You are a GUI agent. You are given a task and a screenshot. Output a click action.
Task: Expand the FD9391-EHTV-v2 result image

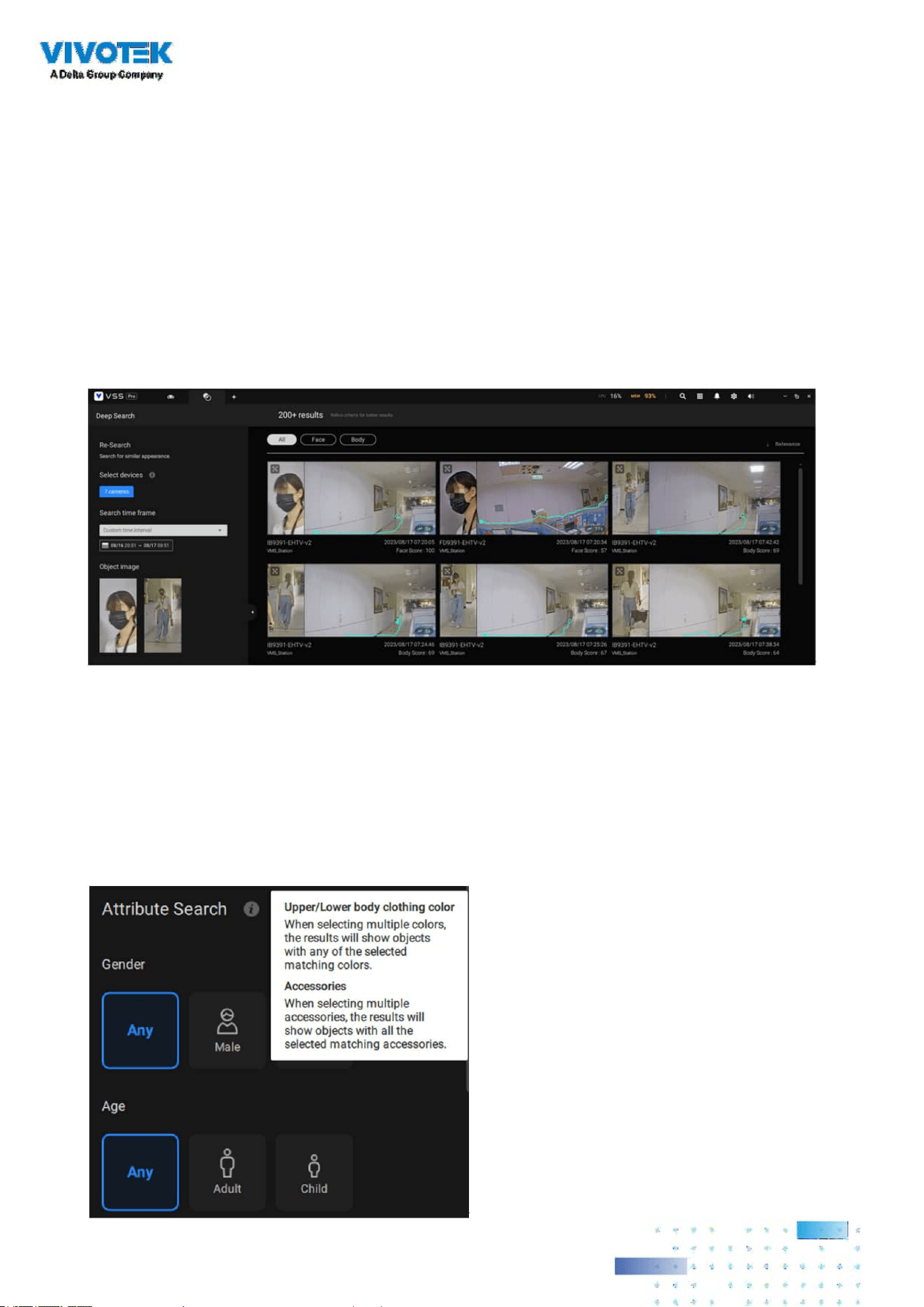[x=447, y=469]
